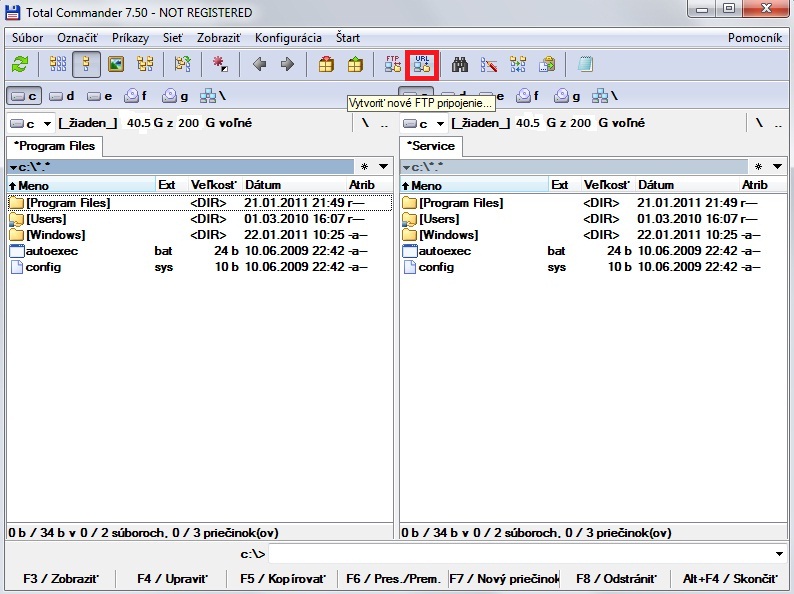Click the synchronize directories icon
The width and height of the screenshot is (794, 594).
518,64
